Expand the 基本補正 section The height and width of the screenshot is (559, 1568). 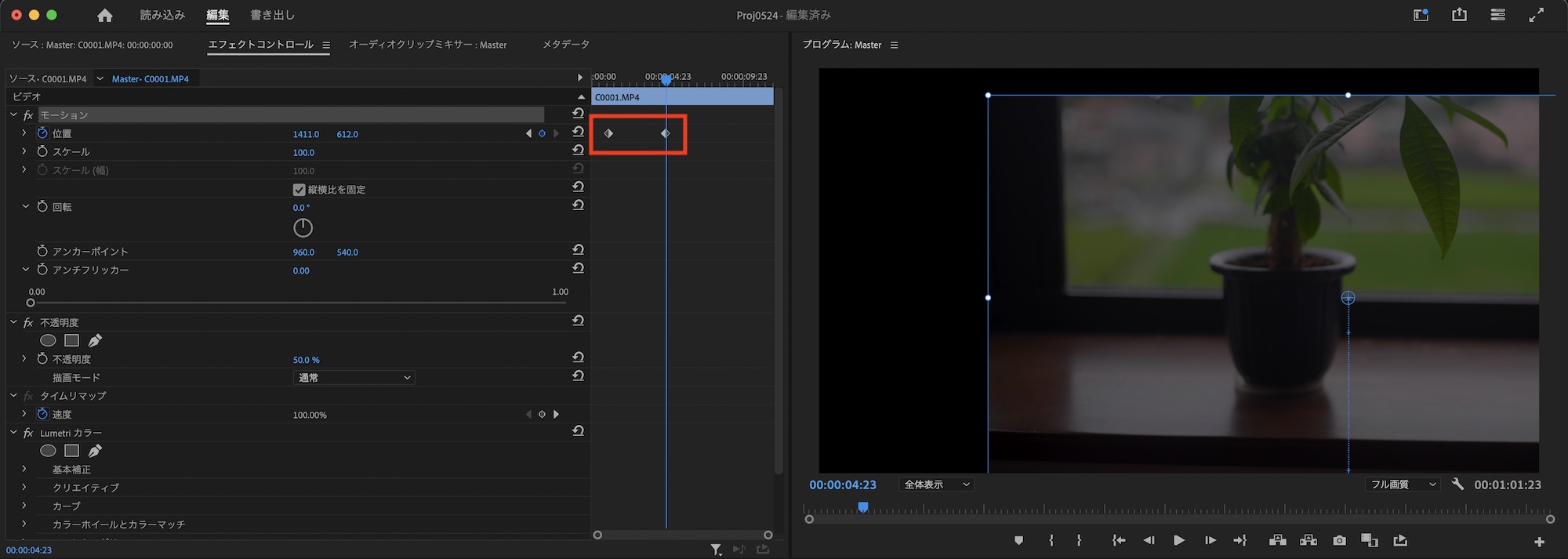(24, 469)
